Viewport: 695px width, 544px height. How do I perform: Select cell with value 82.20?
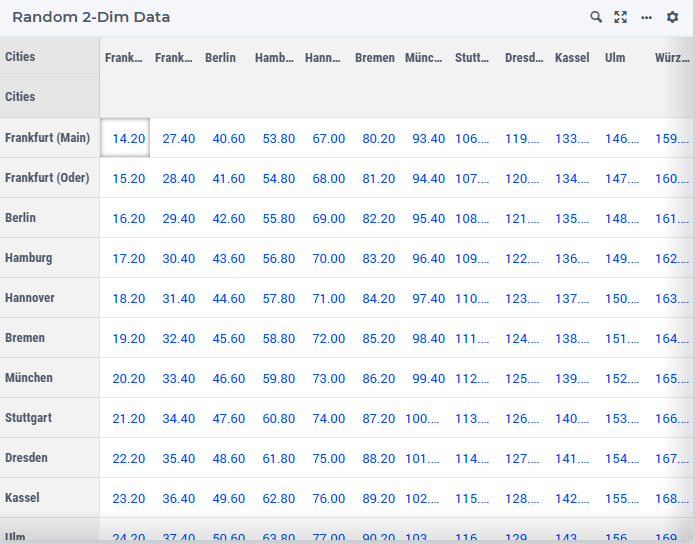coord(375,218)
